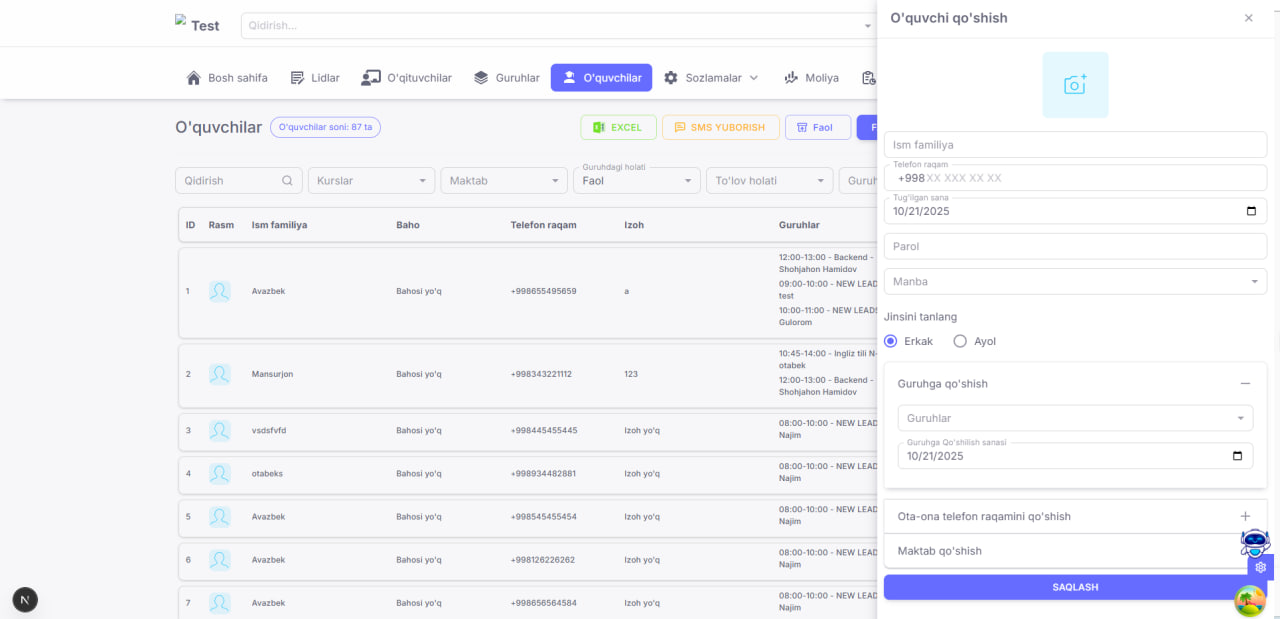Go to the Lidlar tab
The image size is (1280, 619).
tap(315, 78)
